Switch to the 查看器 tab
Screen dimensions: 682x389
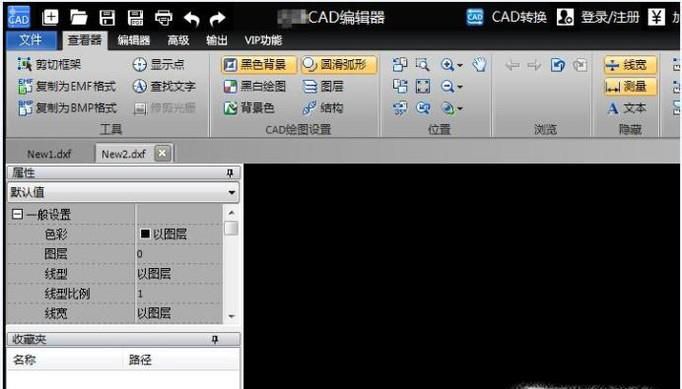pos(85,40)
